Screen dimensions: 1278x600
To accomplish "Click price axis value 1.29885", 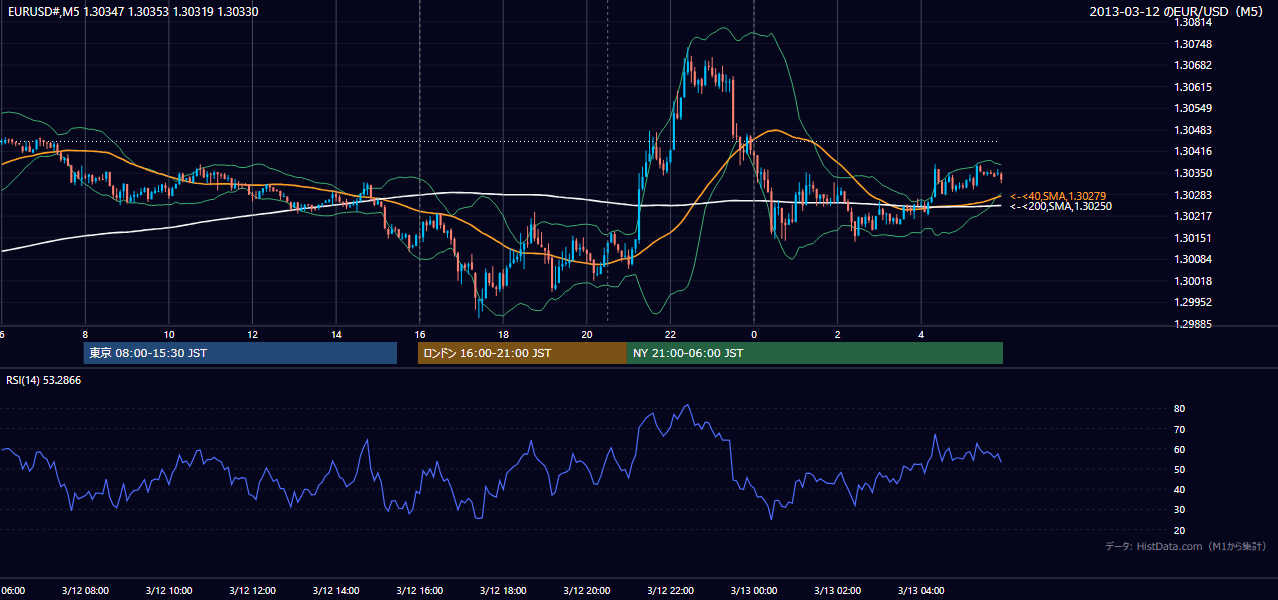I will click(1192, 324).
